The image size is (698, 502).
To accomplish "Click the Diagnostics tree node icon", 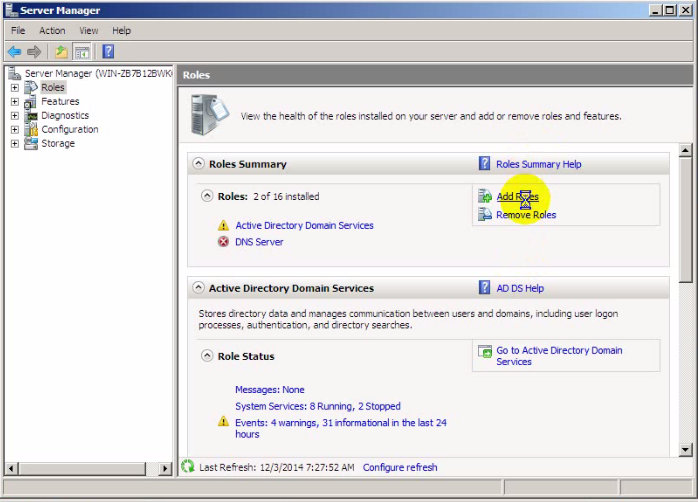I will coord(31,116).
